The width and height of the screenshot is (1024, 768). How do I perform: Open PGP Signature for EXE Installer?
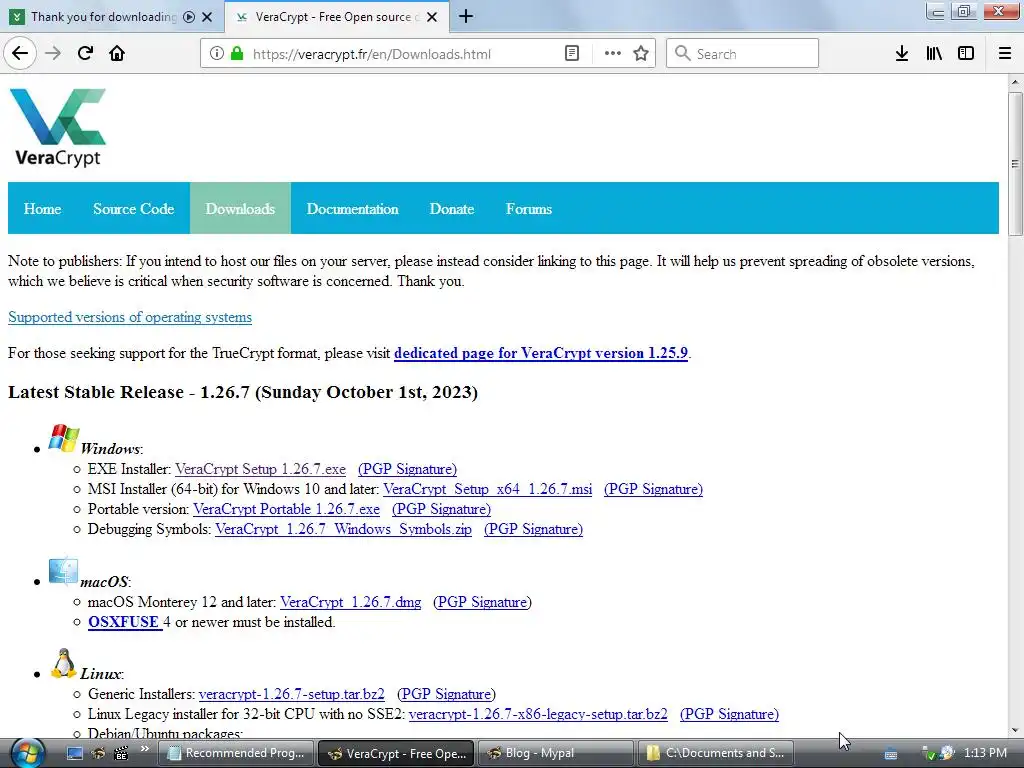click(x=408, y=469)
